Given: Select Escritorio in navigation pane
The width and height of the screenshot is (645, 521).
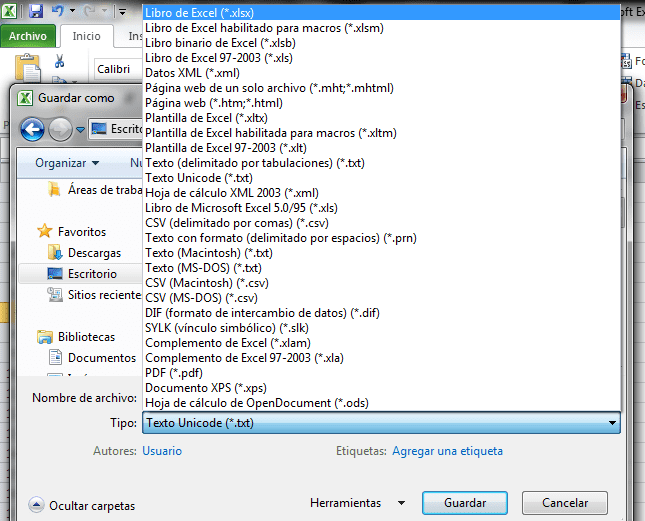Looking at the screenshot, I should [x=82, y=273].
